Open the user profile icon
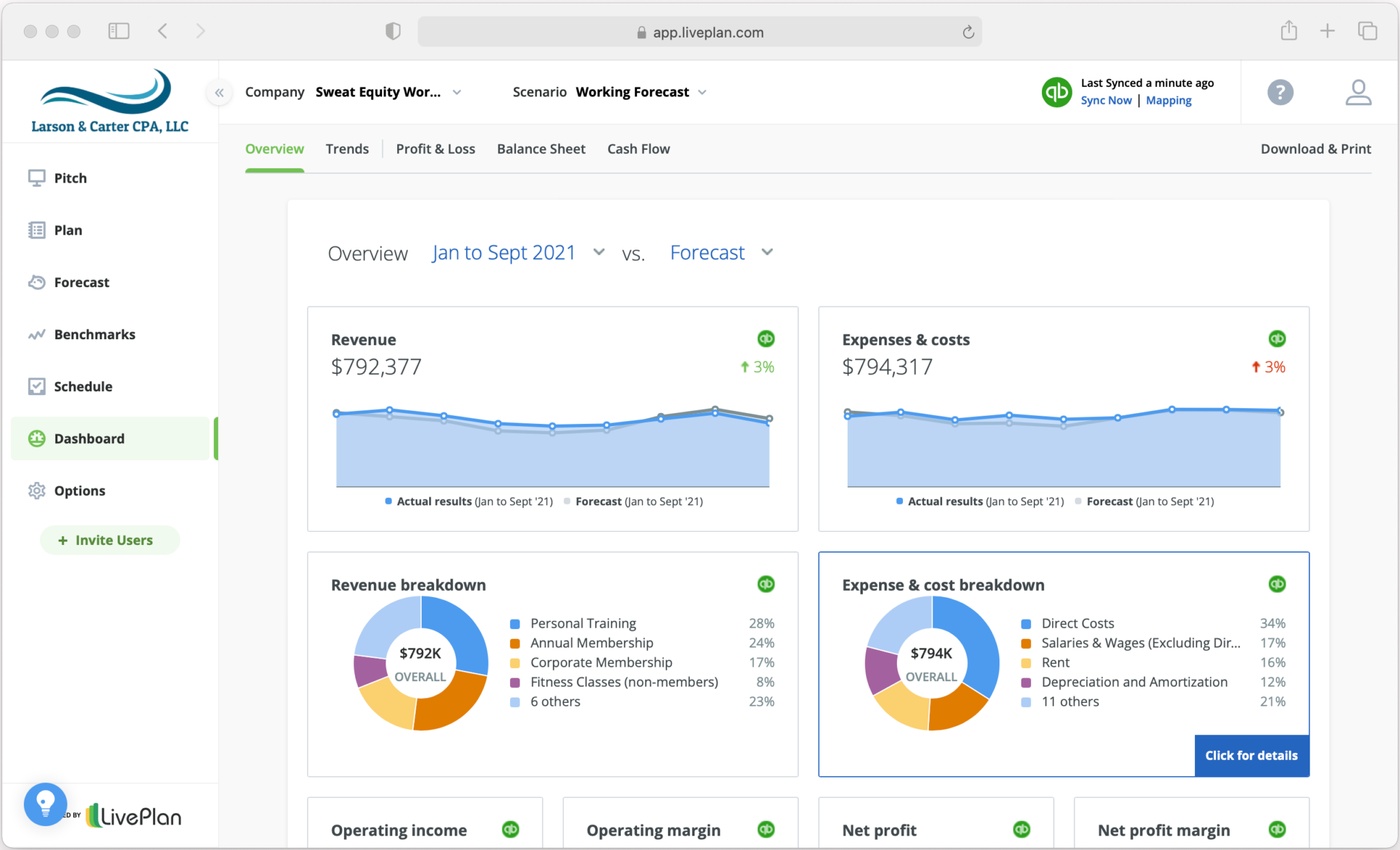This screenshot has width=1400, height=850. [x=1358, y=92]
